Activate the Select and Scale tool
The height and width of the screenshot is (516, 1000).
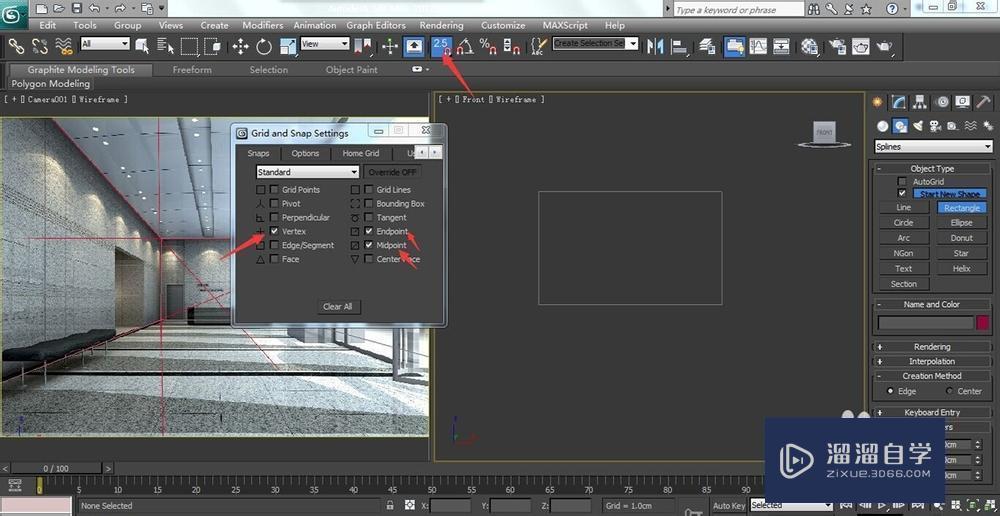(x=288, y=46)
